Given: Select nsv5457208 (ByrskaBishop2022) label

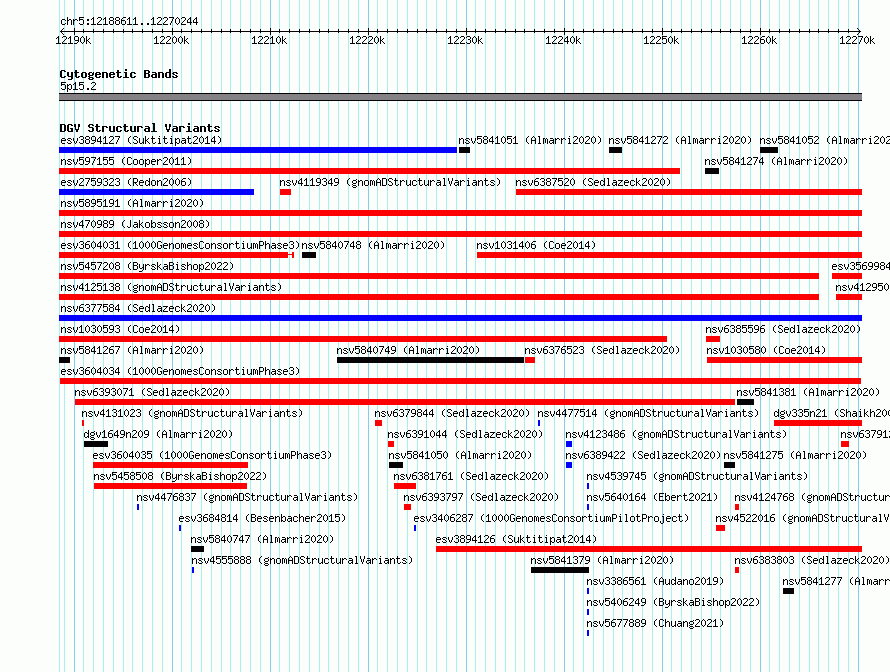Looking at the screenshot, I should [x=147, y=266].
